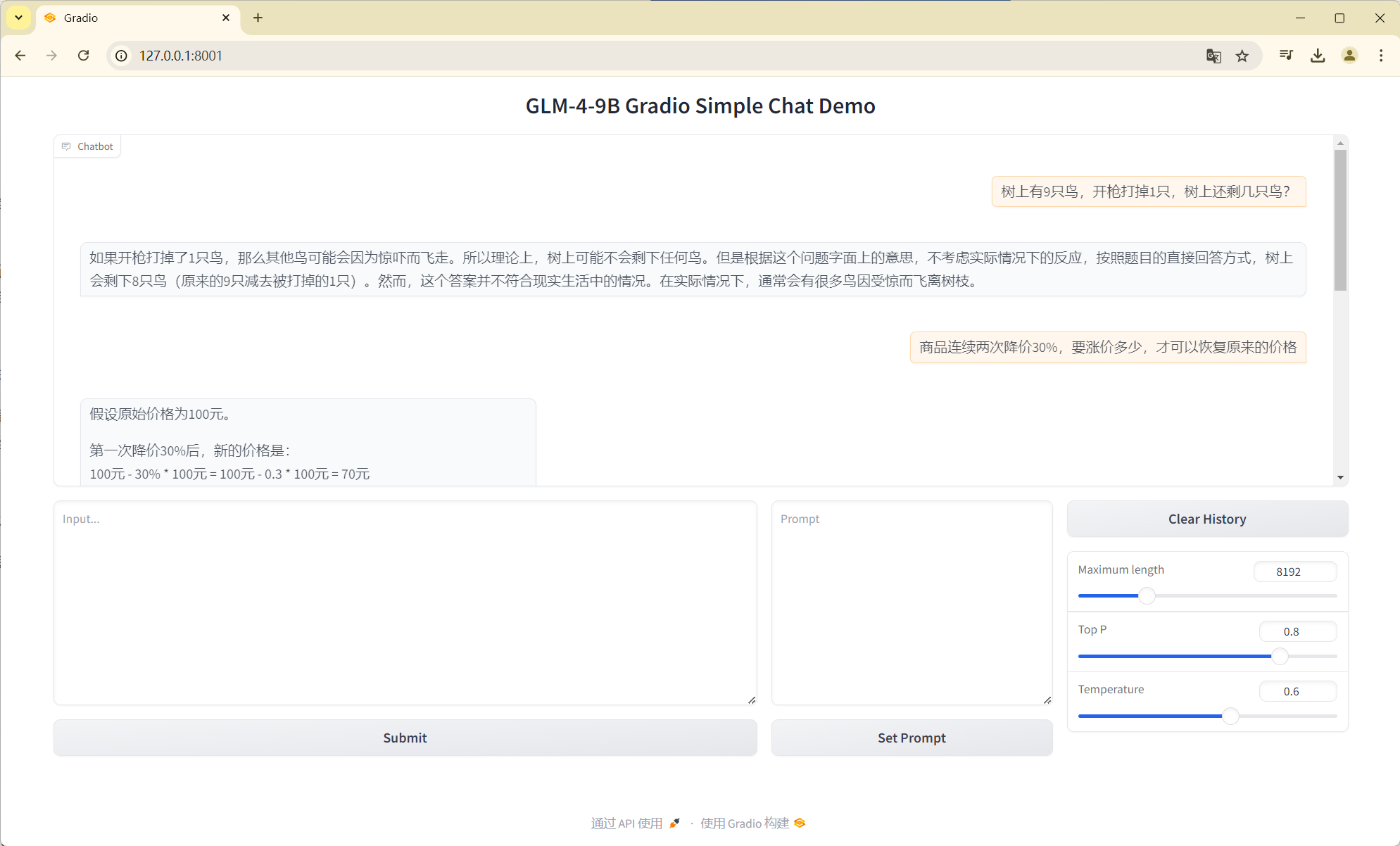Click inside the Input textbox
This screenshot has width=1400, height=846.
click(405, 602)
